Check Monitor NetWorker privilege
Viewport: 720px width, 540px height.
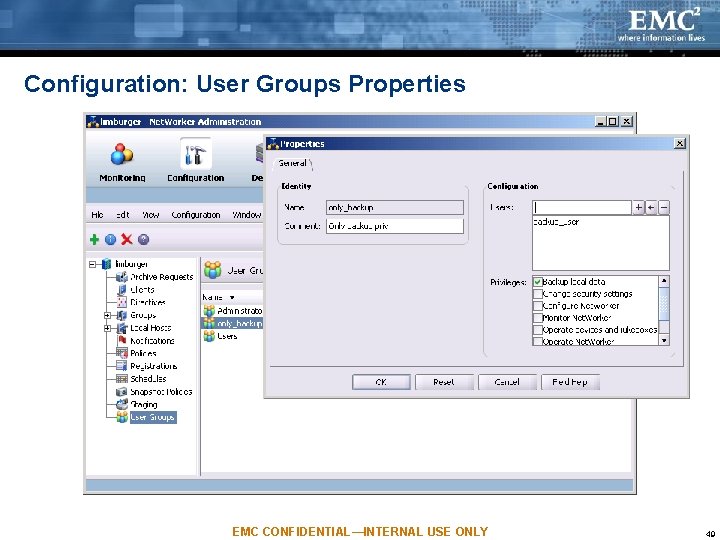[x=537, y=318]
